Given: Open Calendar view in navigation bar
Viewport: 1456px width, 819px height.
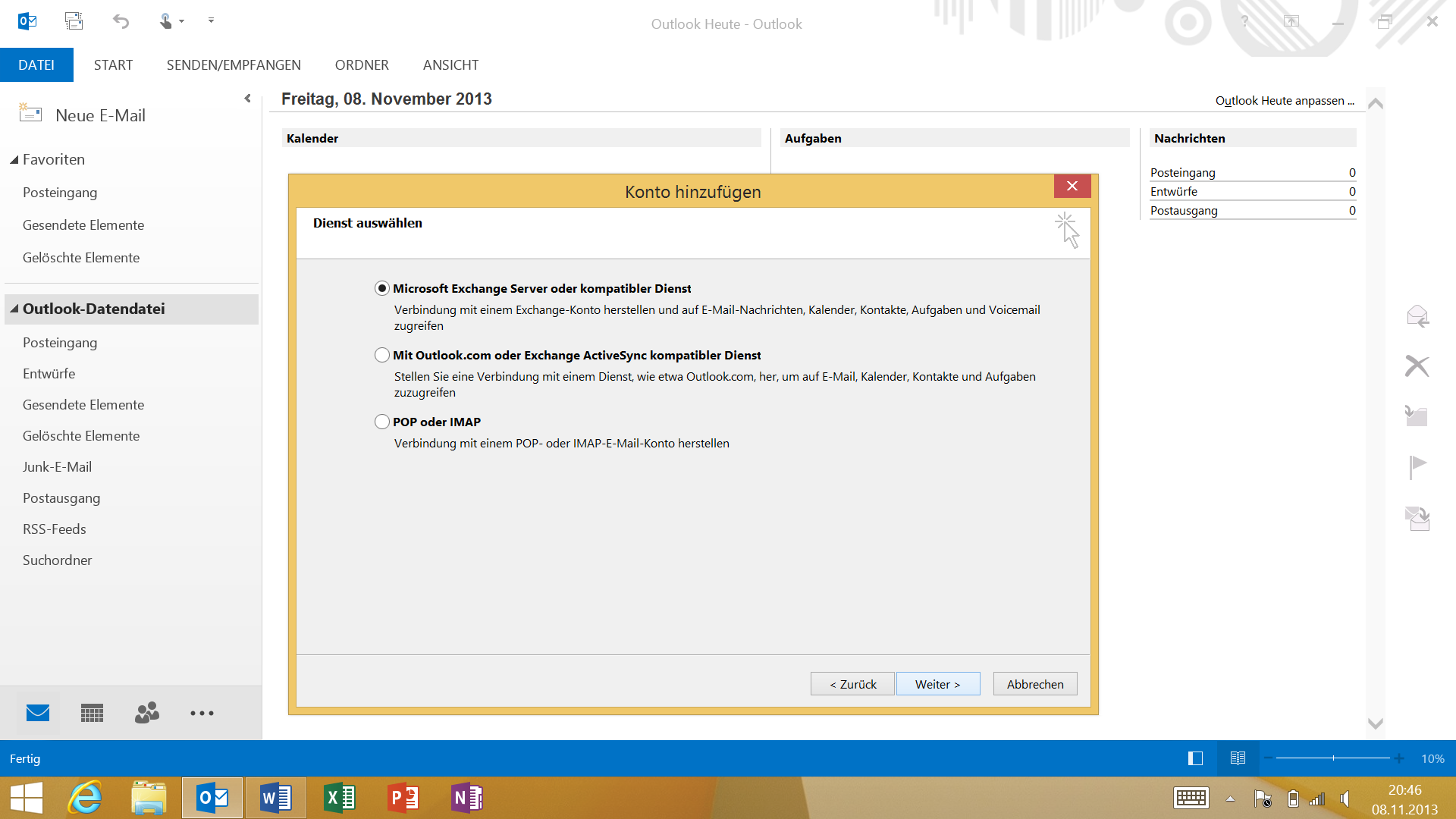Looking at the screenshot, I should click(x=92, y=713).
